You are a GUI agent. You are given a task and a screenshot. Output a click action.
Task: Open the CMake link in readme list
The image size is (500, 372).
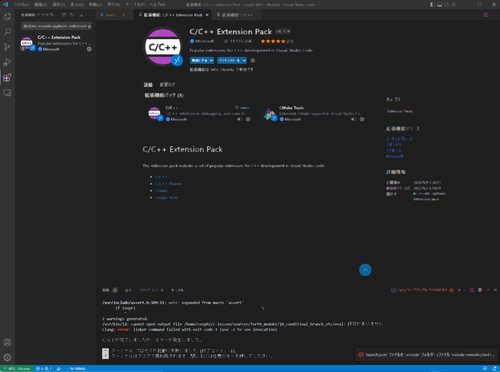(161, 191)
